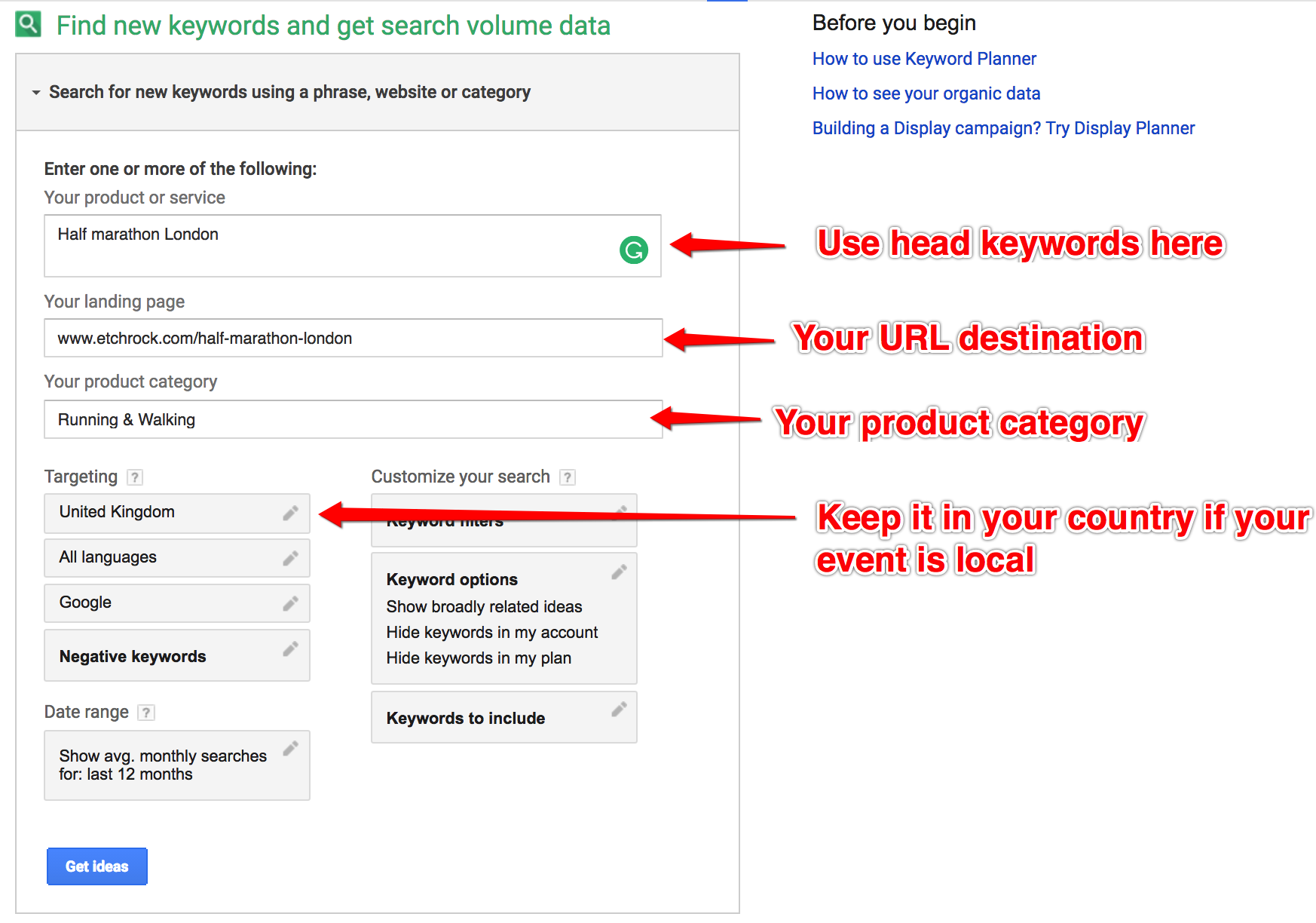The image size is (1316, 923).
Task: Focus the Your product or service field
Action: [x=353, y=246]
